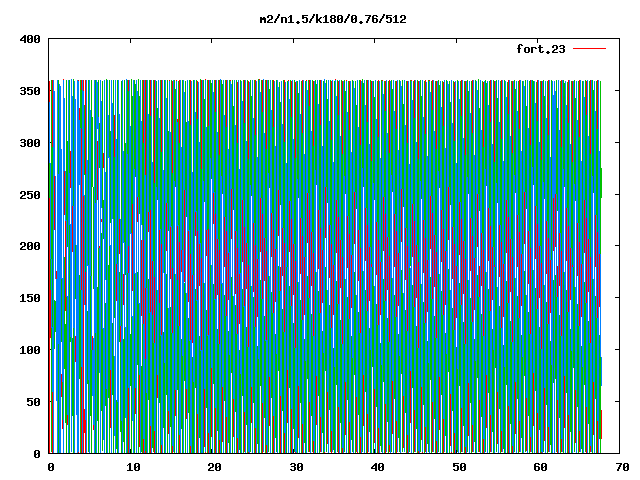This screenshot has height=480, width=640.
Task: Select the y-axis label 250
Action: click(x=30, y=195)
